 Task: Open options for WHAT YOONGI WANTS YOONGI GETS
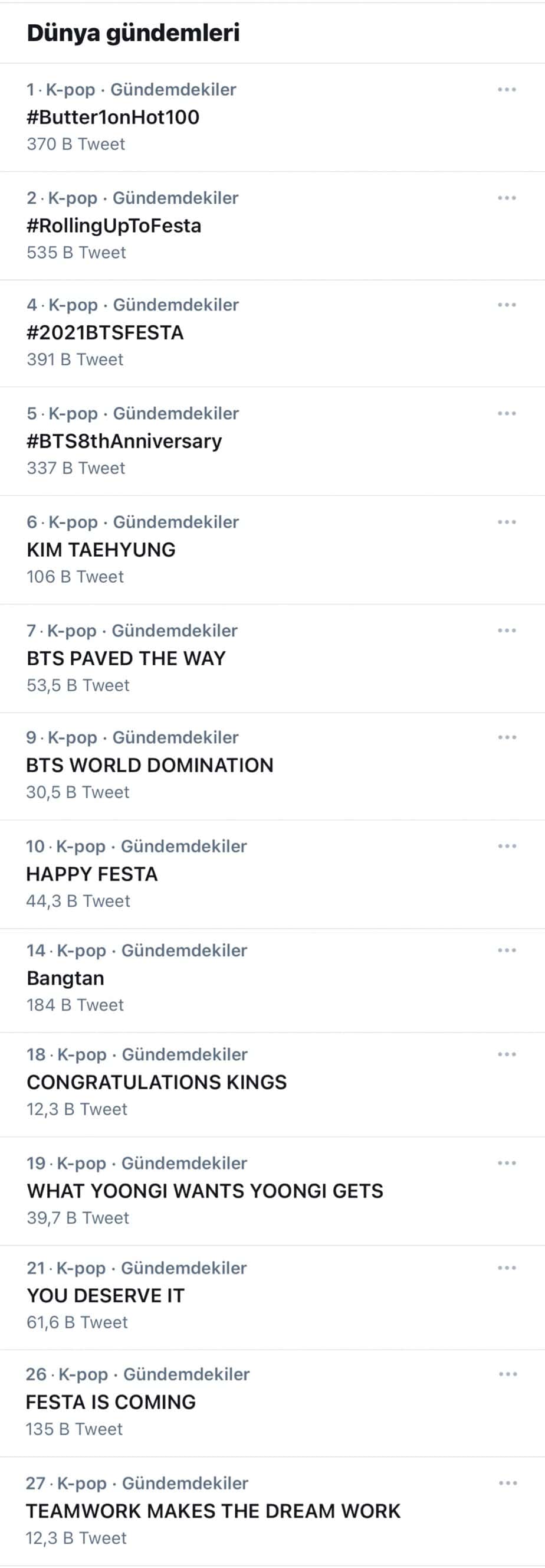click(507, 1163)
